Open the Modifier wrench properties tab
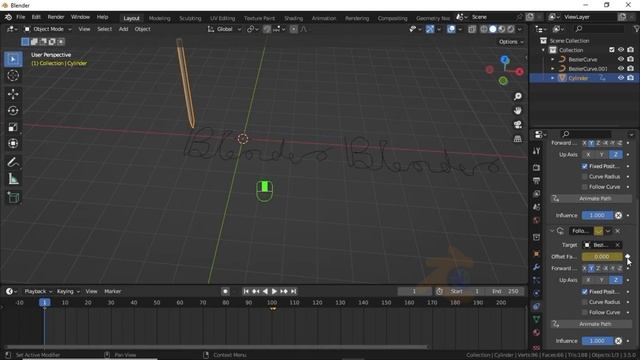The height and width of the screenshot is (360, 640). [x=537, y=267]
